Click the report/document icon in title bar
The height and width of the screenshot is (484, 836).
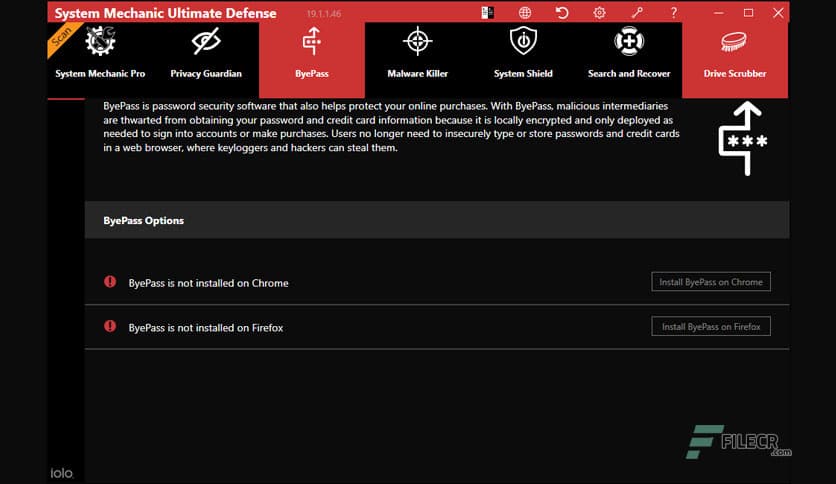point(487,12)
